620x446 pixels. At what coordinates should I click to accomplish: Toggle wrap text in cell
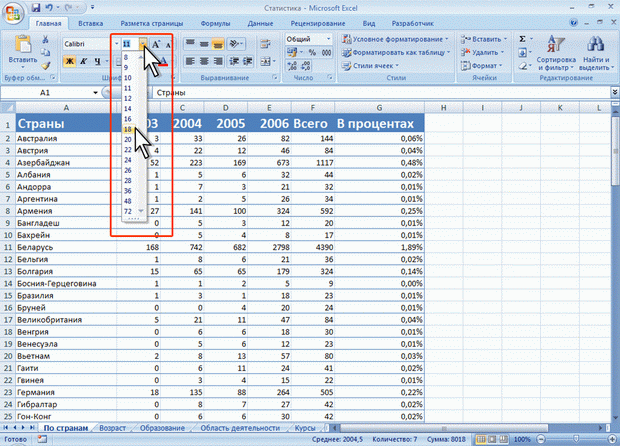265,43
